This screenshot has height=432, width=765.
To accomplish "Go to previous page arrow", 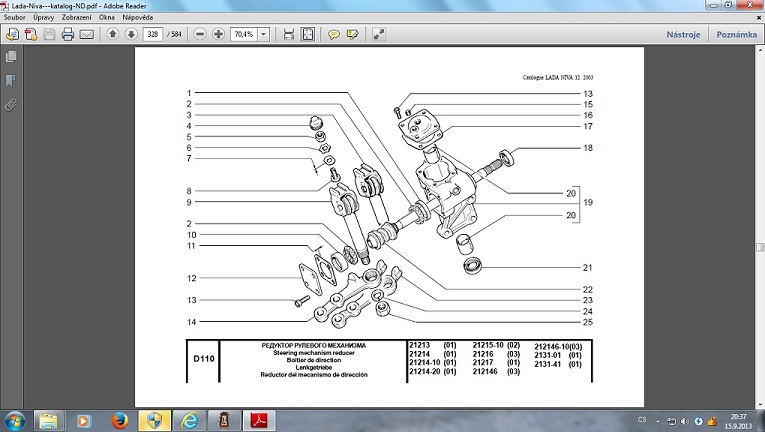I will pyautogui.click(x=113, y=34).
